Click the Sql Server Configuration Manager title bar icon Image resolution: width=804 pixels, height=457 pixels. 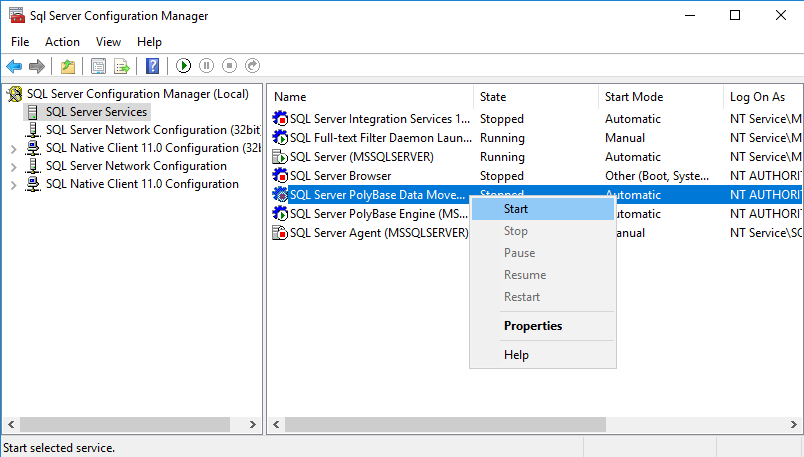pos(16,15)
